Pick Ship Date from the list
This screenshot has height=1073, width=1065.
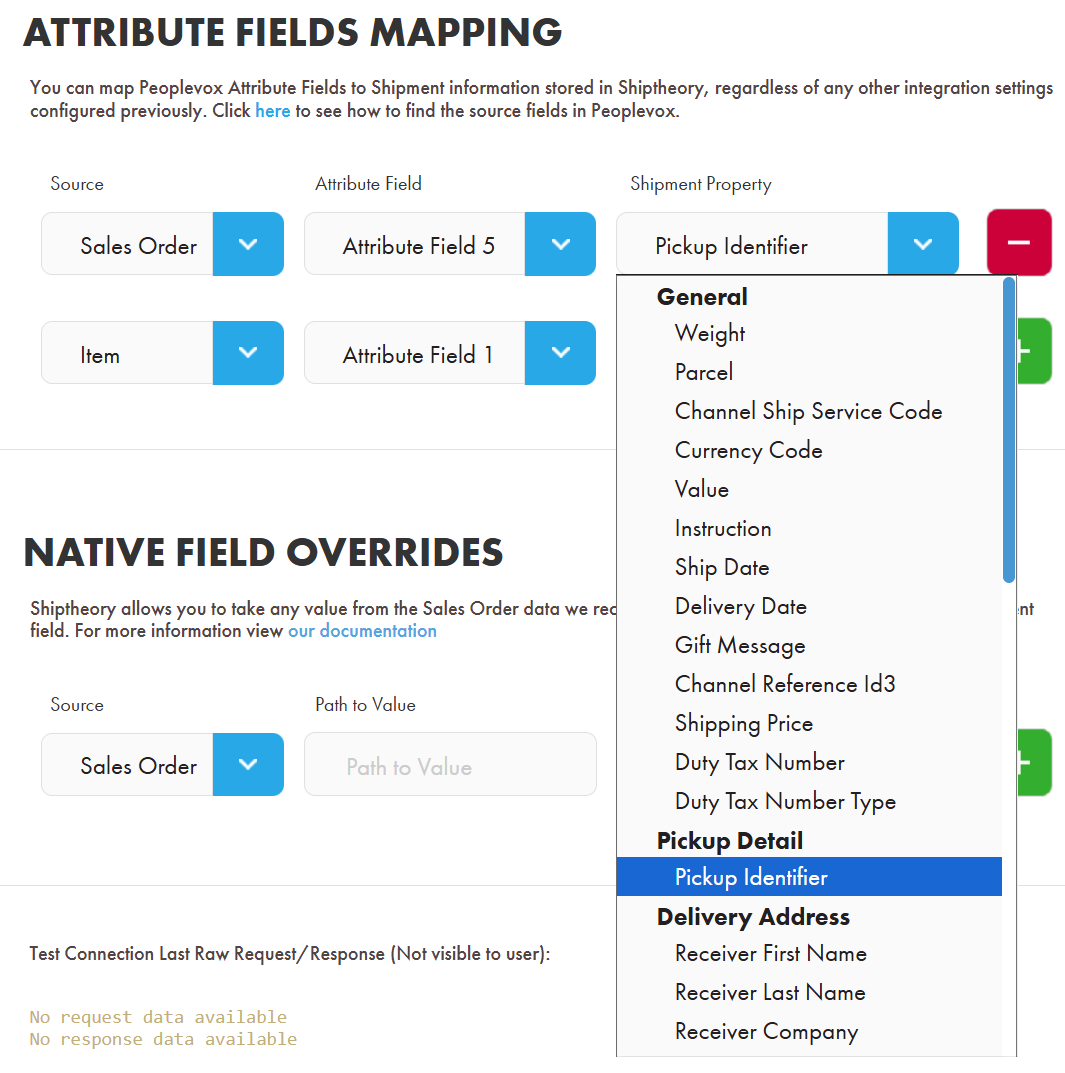pos(809,567)
